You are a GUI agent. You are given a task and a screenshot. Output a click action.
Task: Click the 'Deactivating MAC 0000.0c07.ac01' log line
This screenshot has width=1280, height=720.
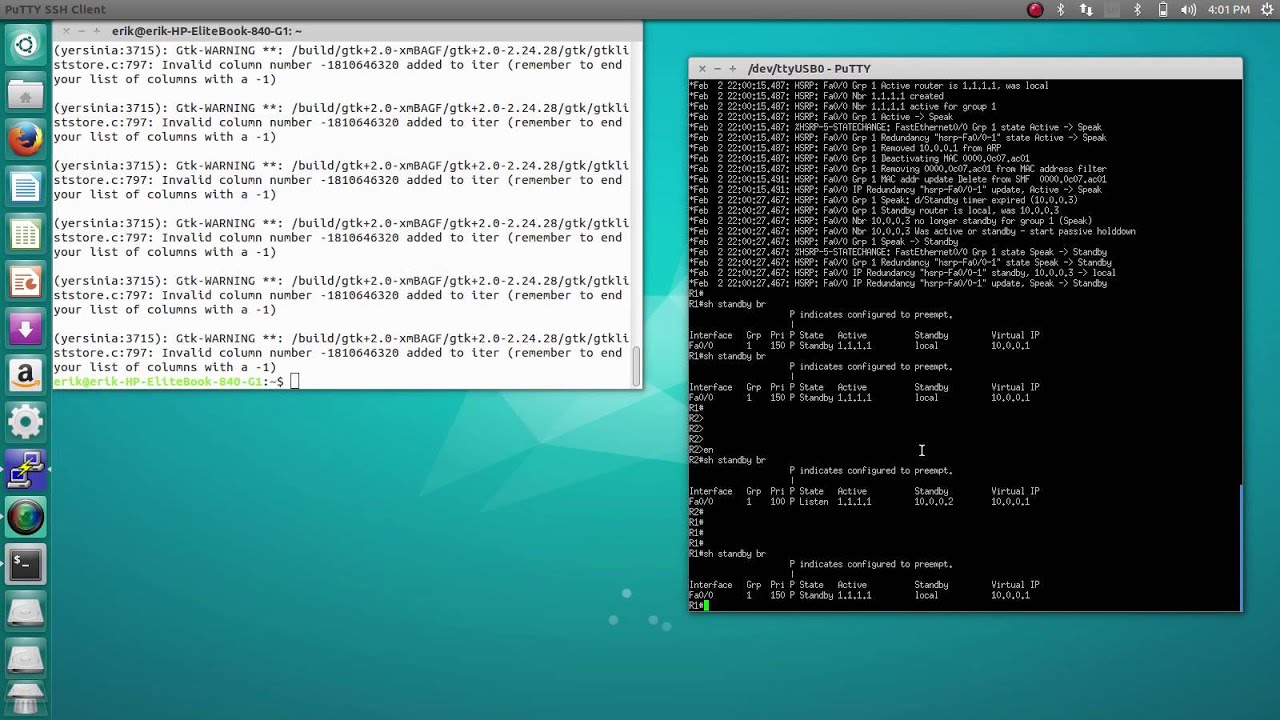coord(859,158)
